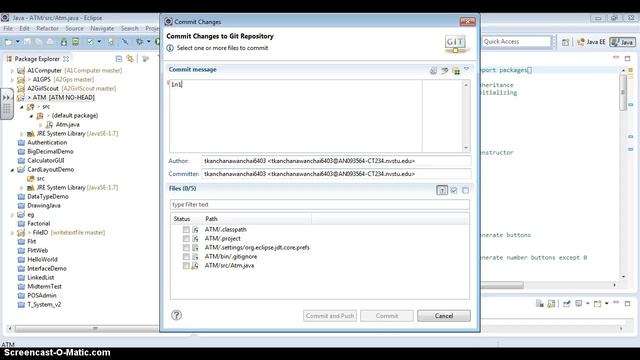
Task: Select the POSAdmin project
Action: (x=42, y=296)
